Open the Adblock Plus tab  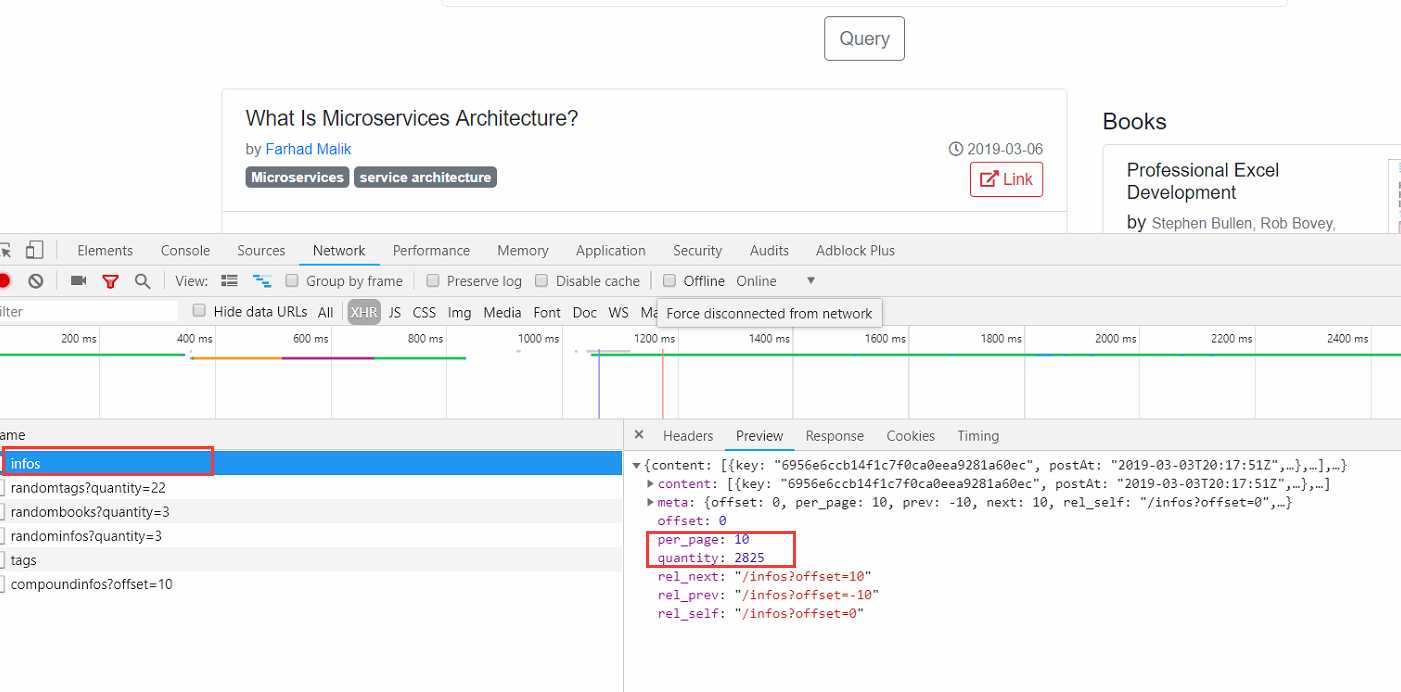coord(855,250)
